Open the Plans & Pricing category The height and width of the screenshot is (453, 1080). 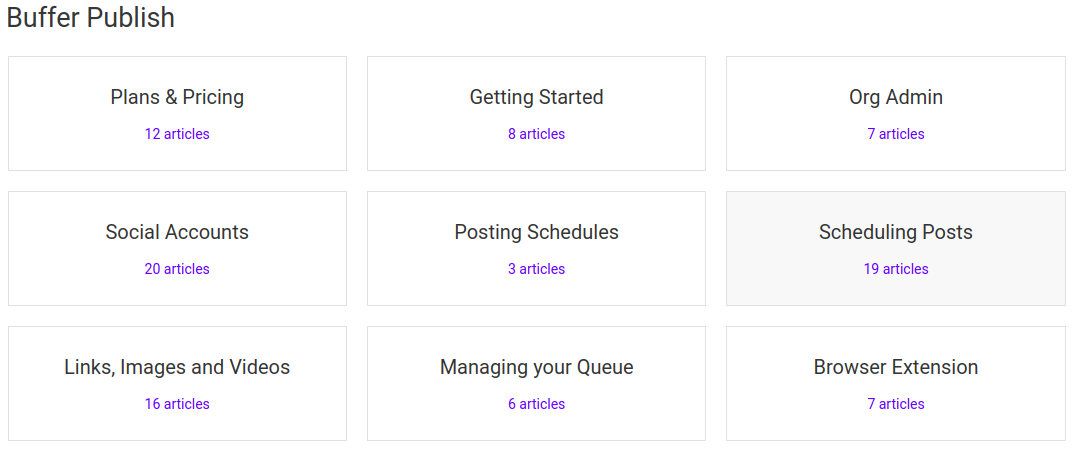click(x=177, y=97)
